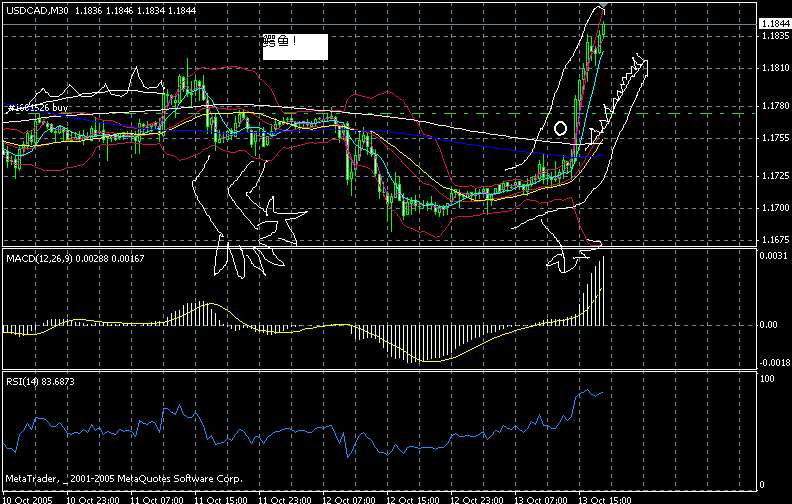Click the current price tag 1.1844
This screenshot has height=504, width=792.
coord(775,24)
